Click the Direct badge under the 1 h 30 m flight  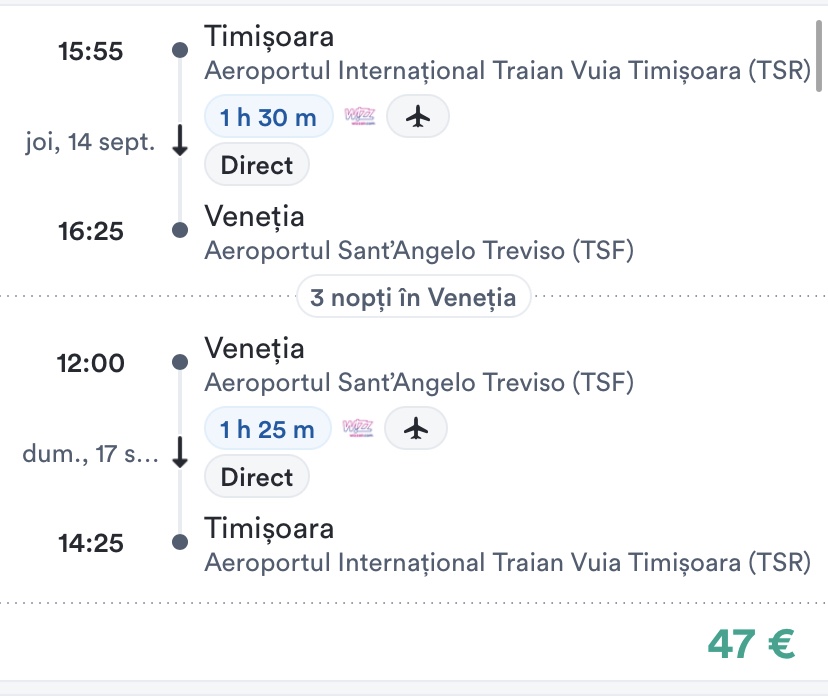[257, 165]
